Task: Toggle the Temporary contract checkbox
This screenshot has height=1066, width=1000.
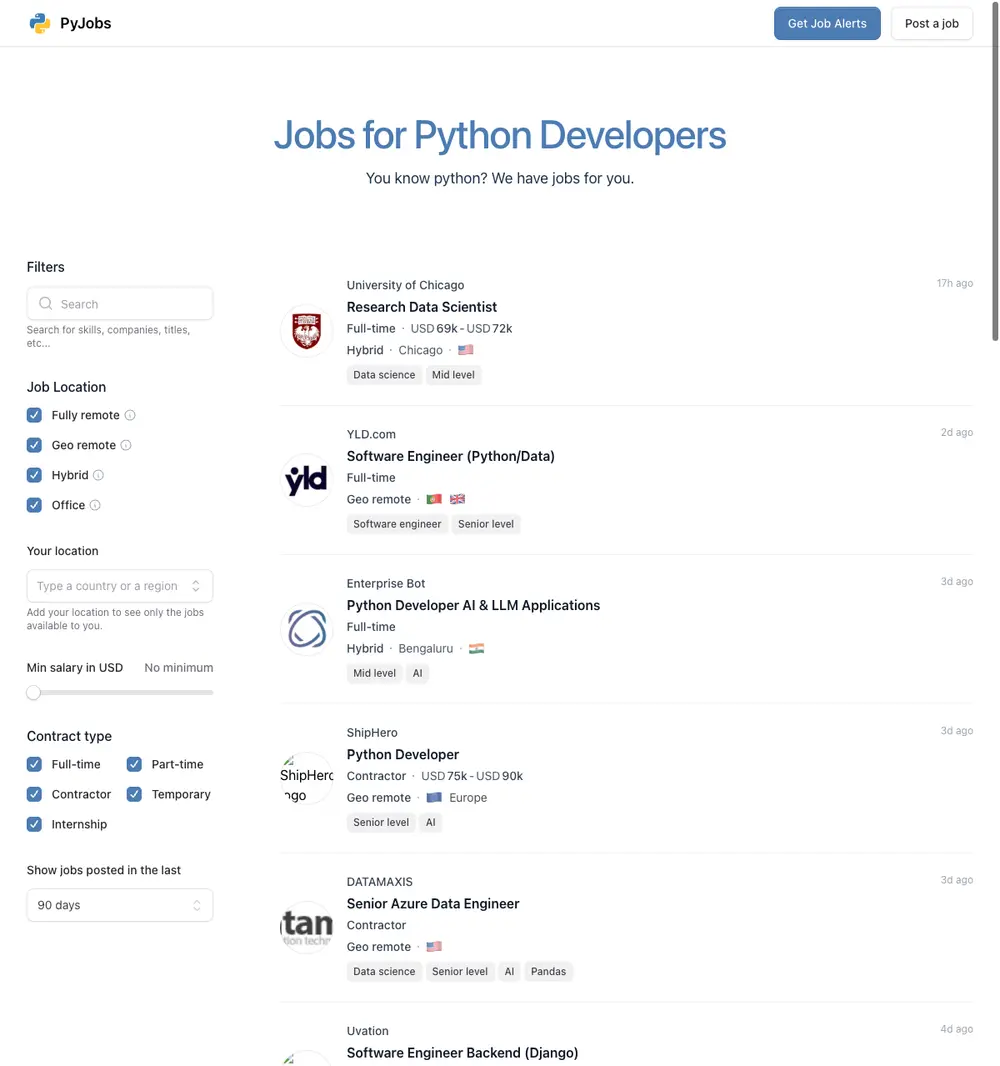Action: tap(134, 794)
